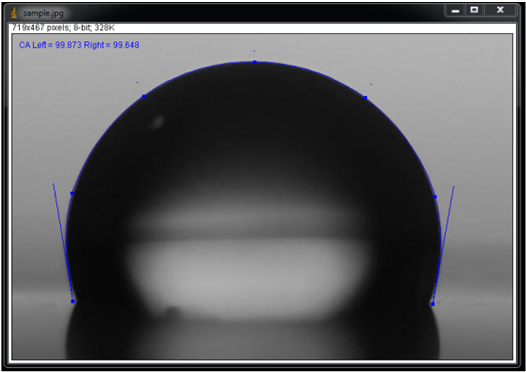Select the middle-left blue point on drop edge
526x372 pixels.
pos(72,193)
